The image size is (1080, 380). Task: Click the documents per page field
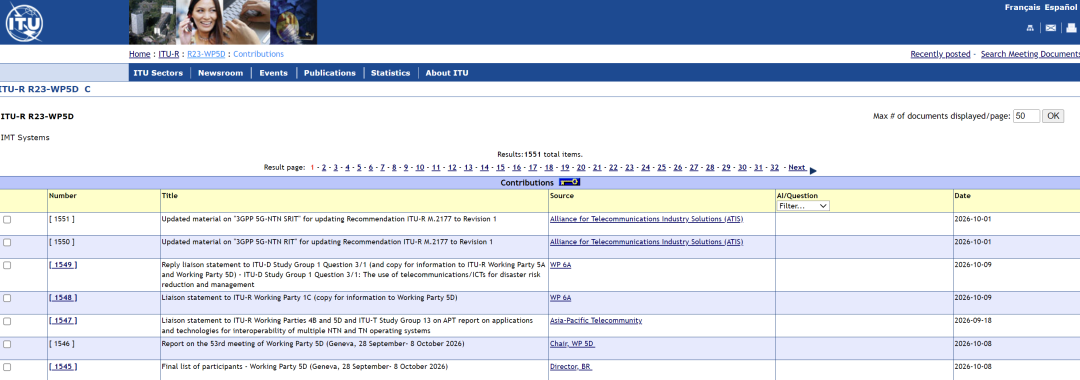point(1026,116)
